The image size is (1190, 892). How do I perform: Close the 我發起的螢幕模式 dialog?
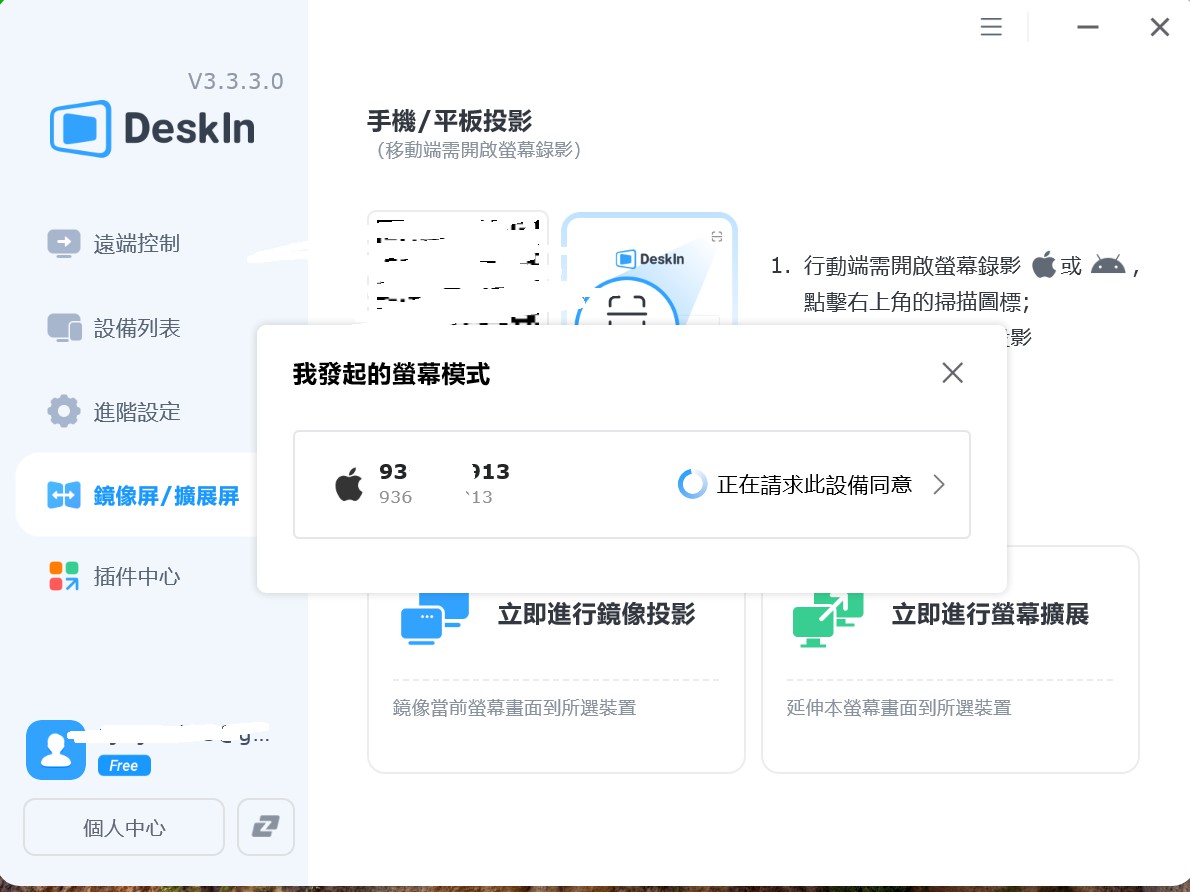952,373
